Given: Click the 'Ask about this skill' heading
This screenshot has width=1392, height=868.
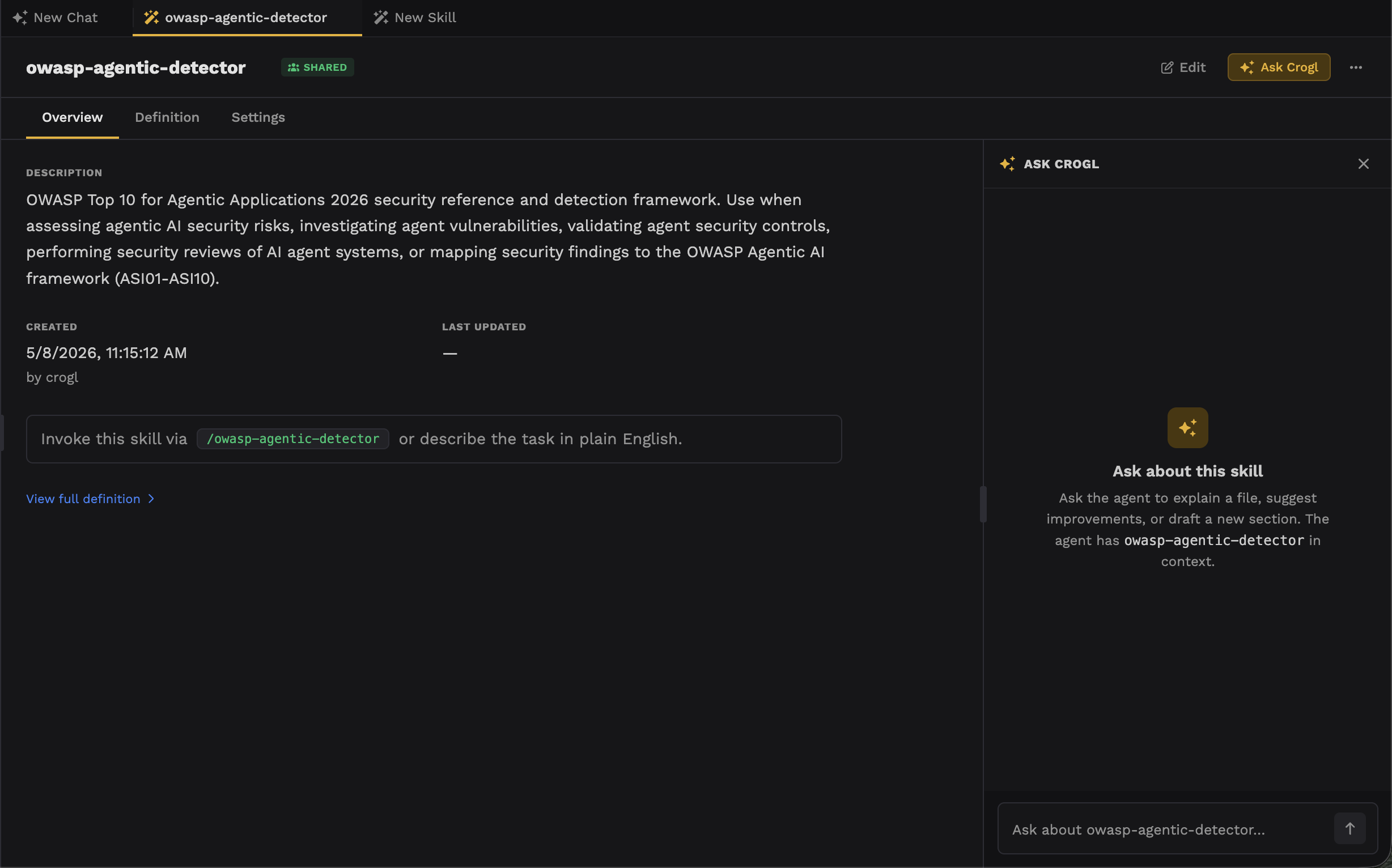Looking at the screenshot, I should coord(1187,471).
